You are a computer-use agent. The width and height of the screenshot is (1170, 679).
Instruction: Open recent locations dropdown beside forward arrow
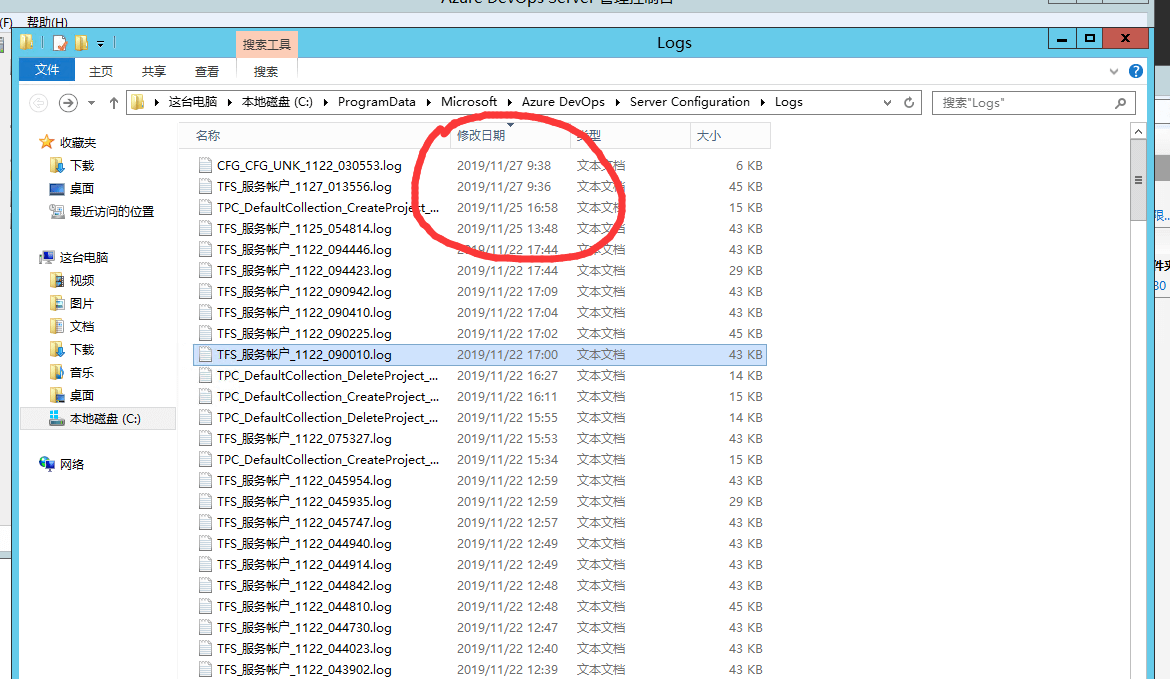click(92, 102)
